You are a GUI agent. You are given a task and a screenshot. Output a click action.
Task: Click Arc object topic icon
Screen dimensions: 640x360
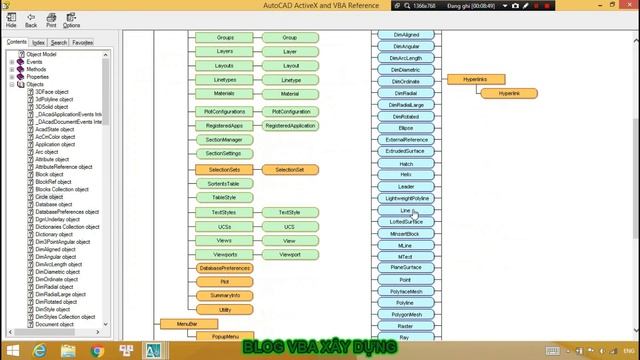tap(31, 152)
